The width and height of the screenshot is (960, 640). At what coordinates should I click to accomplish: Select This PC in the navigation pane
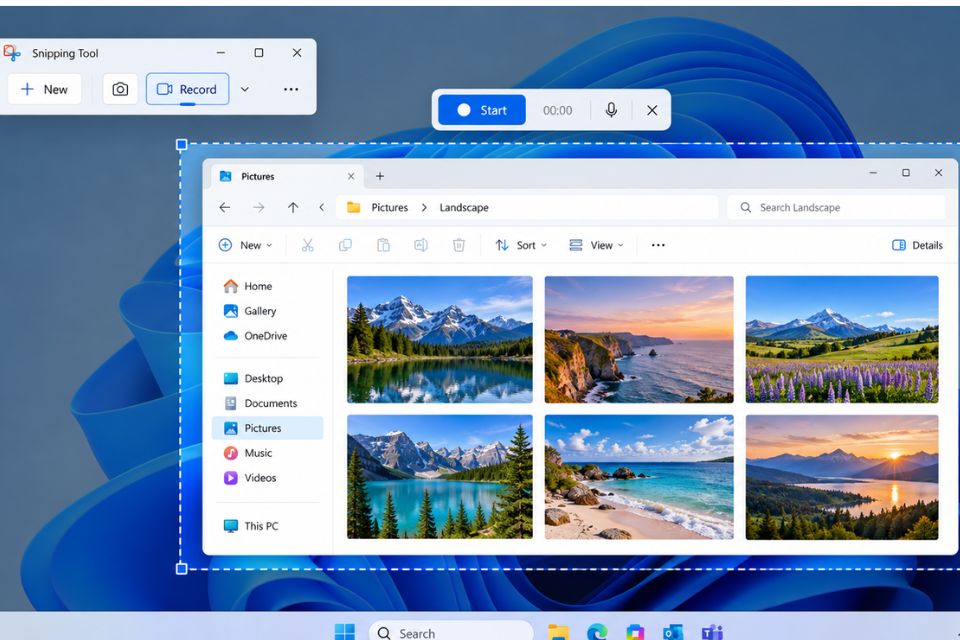click(x=269, y=526)
